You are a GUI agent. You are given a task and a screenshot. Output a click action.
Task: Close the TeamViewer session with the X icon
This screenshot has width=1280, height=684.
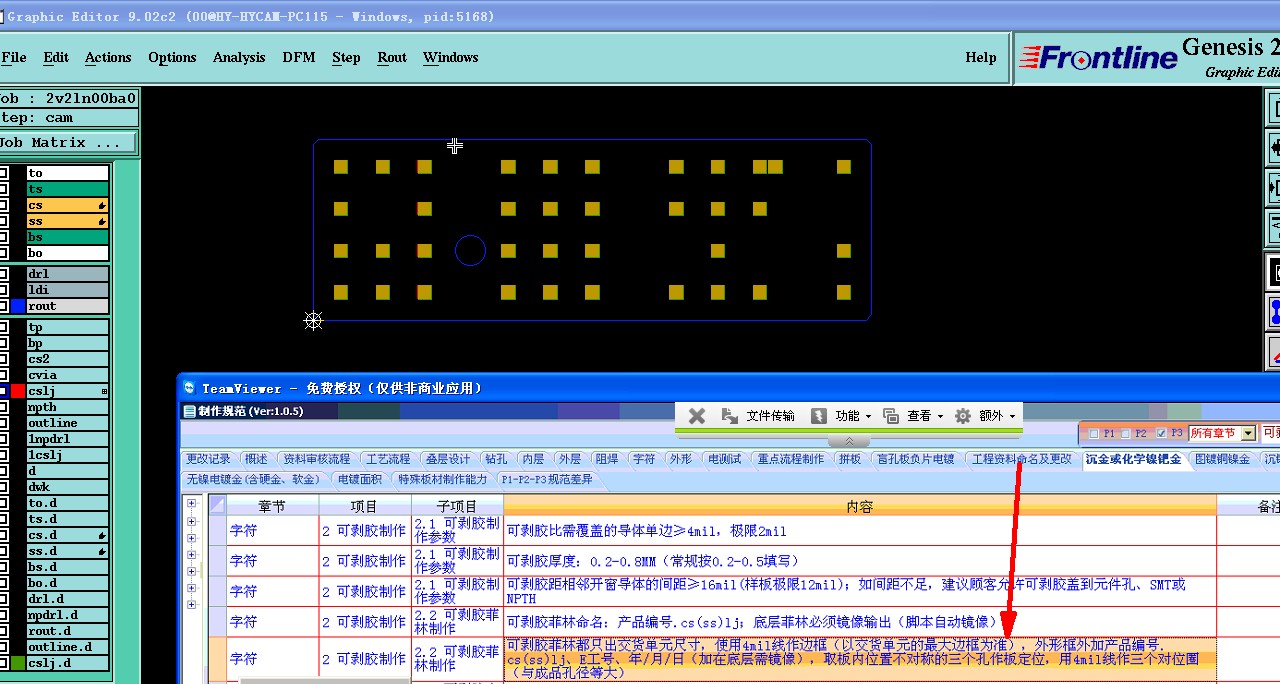(698, 416)
